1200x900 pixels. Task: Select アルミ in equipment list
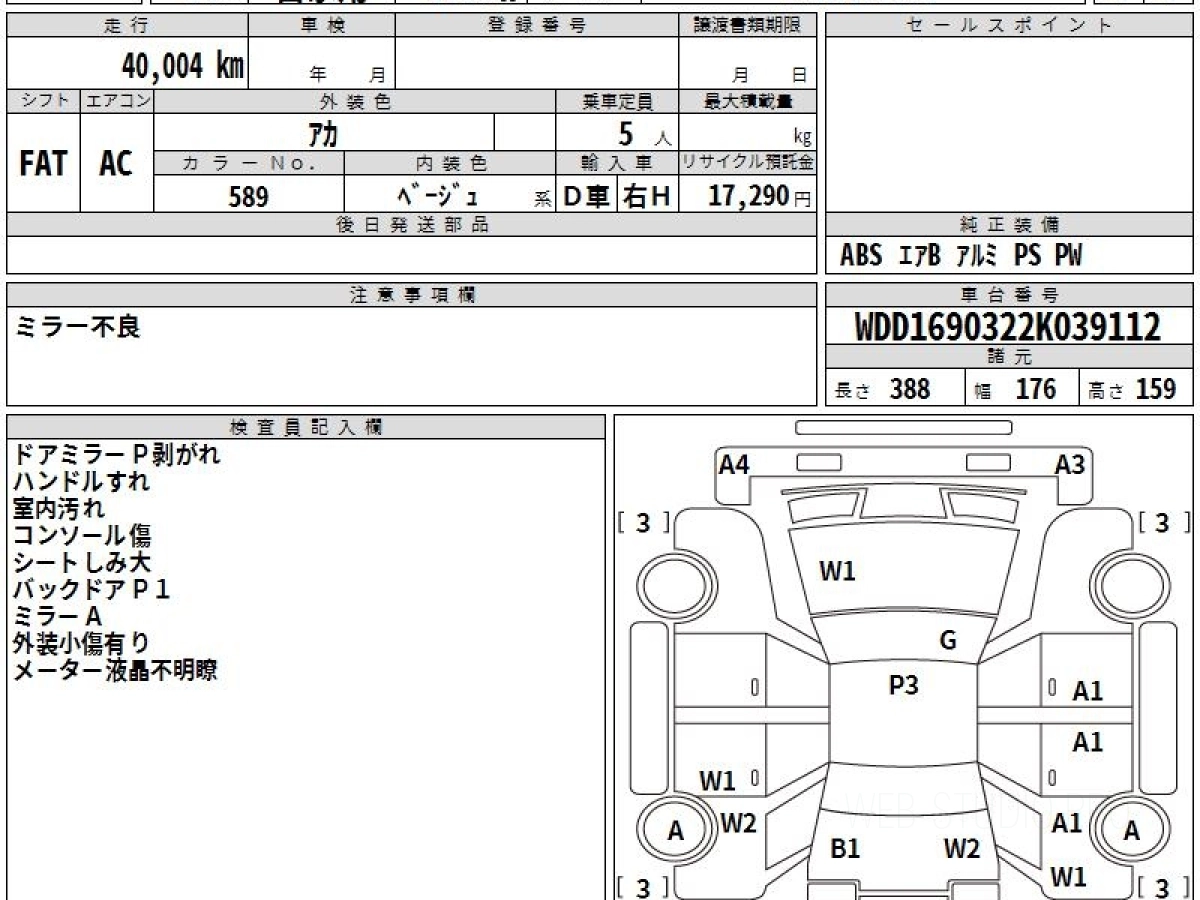[977, 256]
